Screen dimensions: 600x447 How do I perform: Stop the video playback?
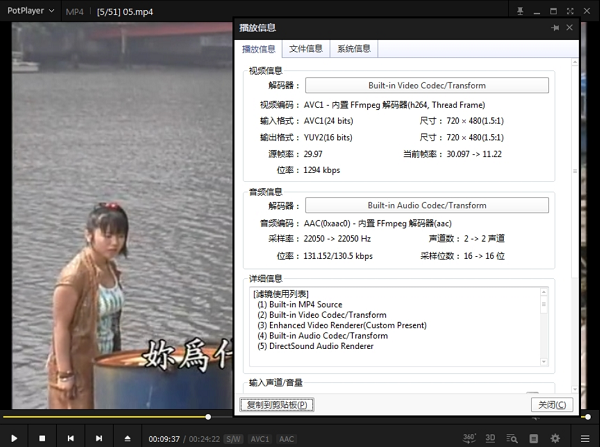(x=42, y=438)
